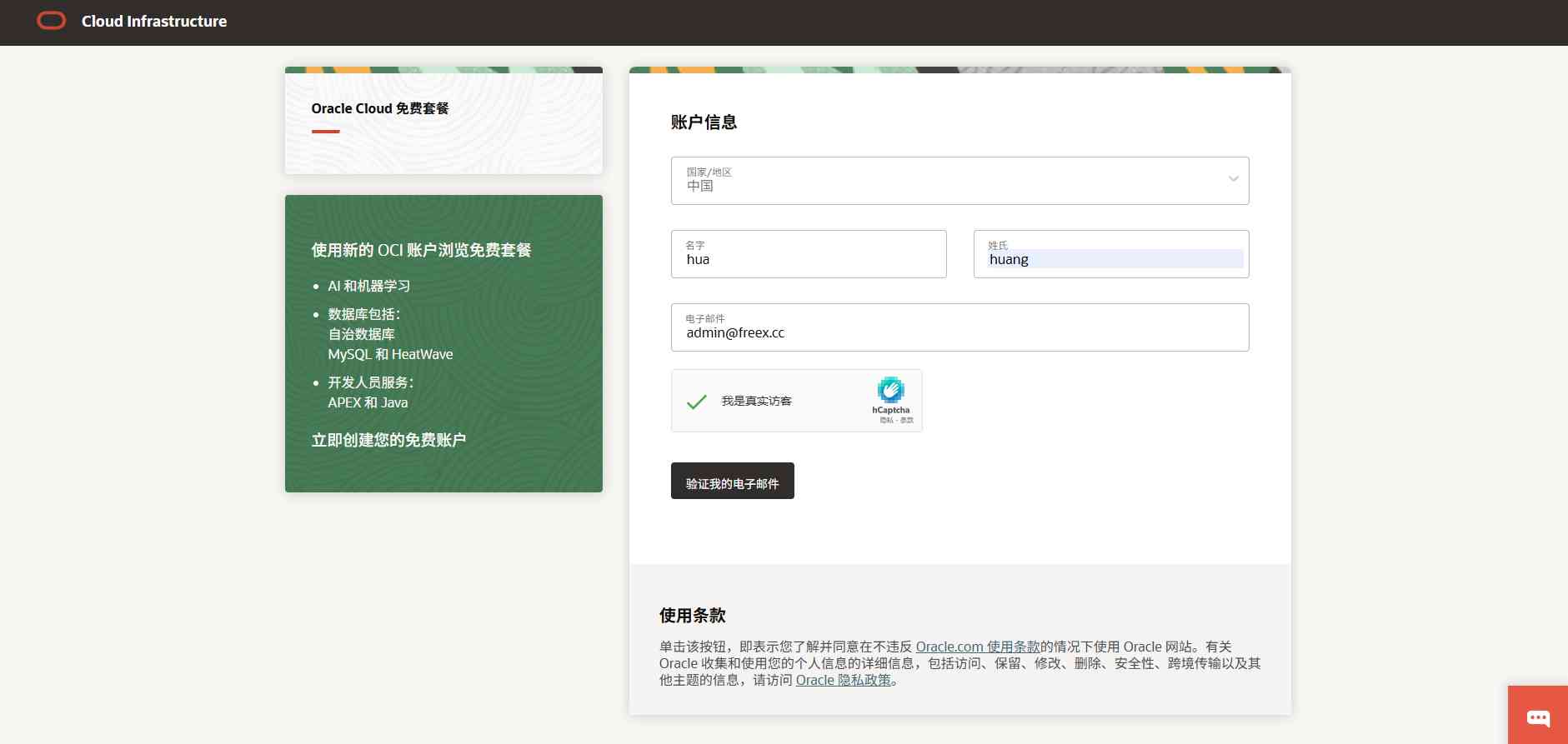The height and width of the screenshot is (744, 1568).
Task: Click the 我是真实访客 captcha label
Action: (x=756, y=402)
